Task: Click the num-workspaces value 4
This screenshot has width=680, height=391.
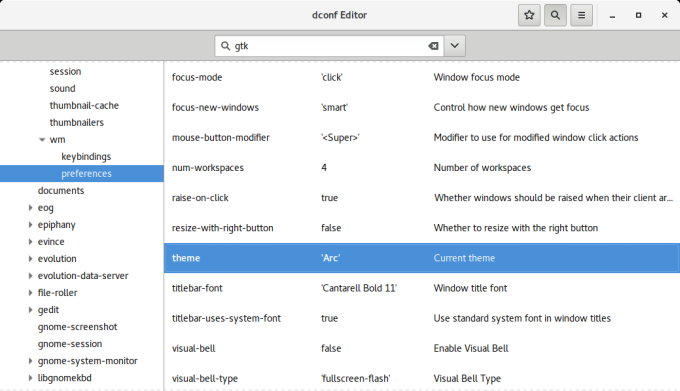Action: [x=324, y=168]
